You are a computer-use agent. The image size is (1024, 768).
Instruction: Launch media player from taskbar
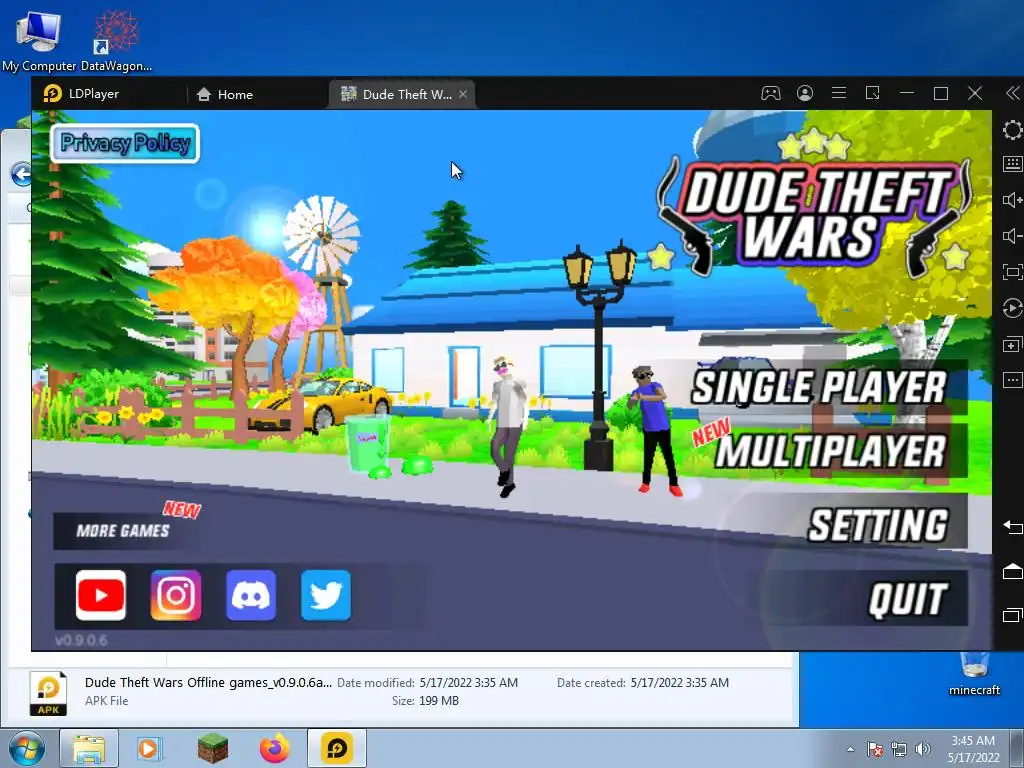[150, 748]
